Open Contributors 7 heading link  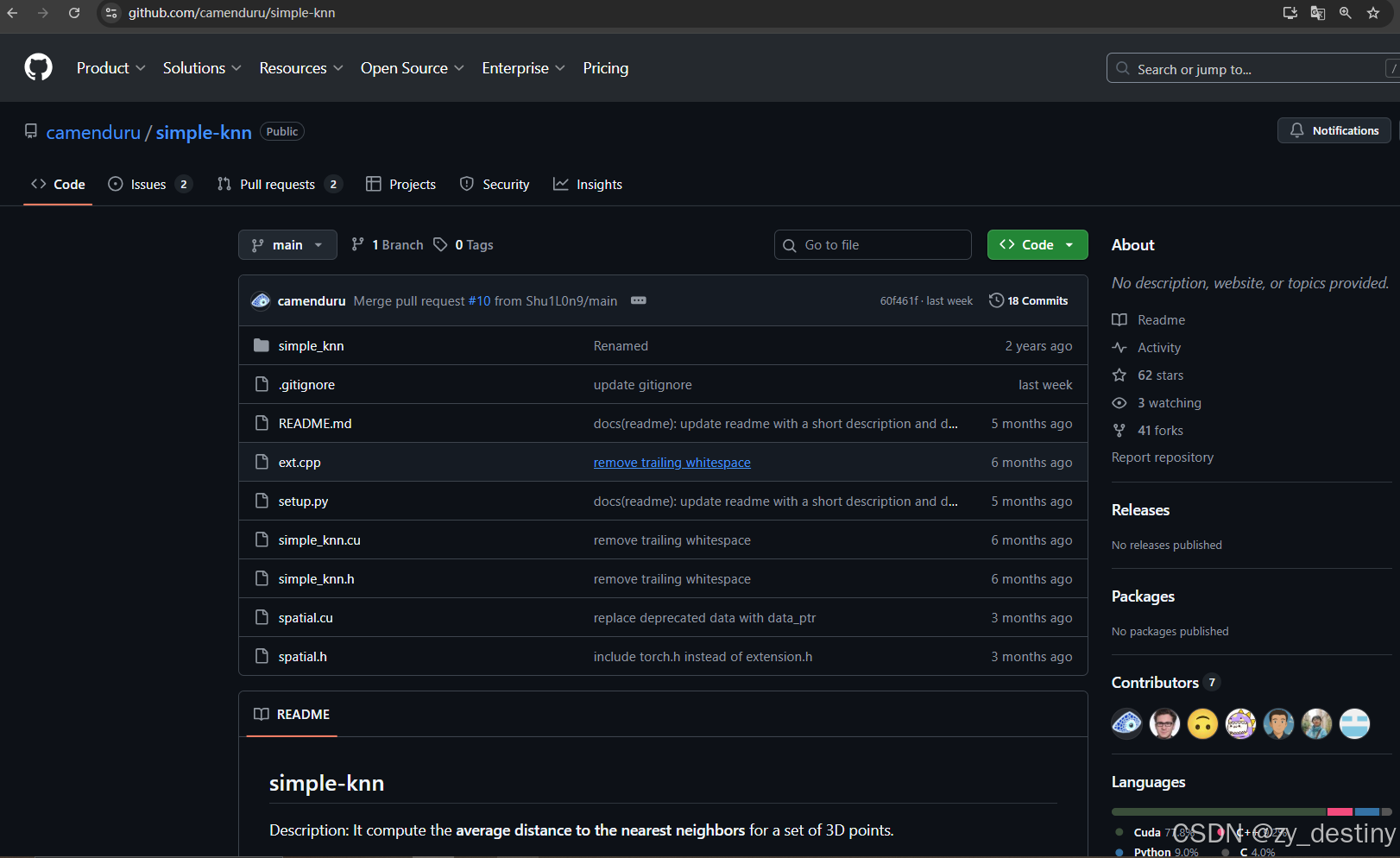point(1166,682)
